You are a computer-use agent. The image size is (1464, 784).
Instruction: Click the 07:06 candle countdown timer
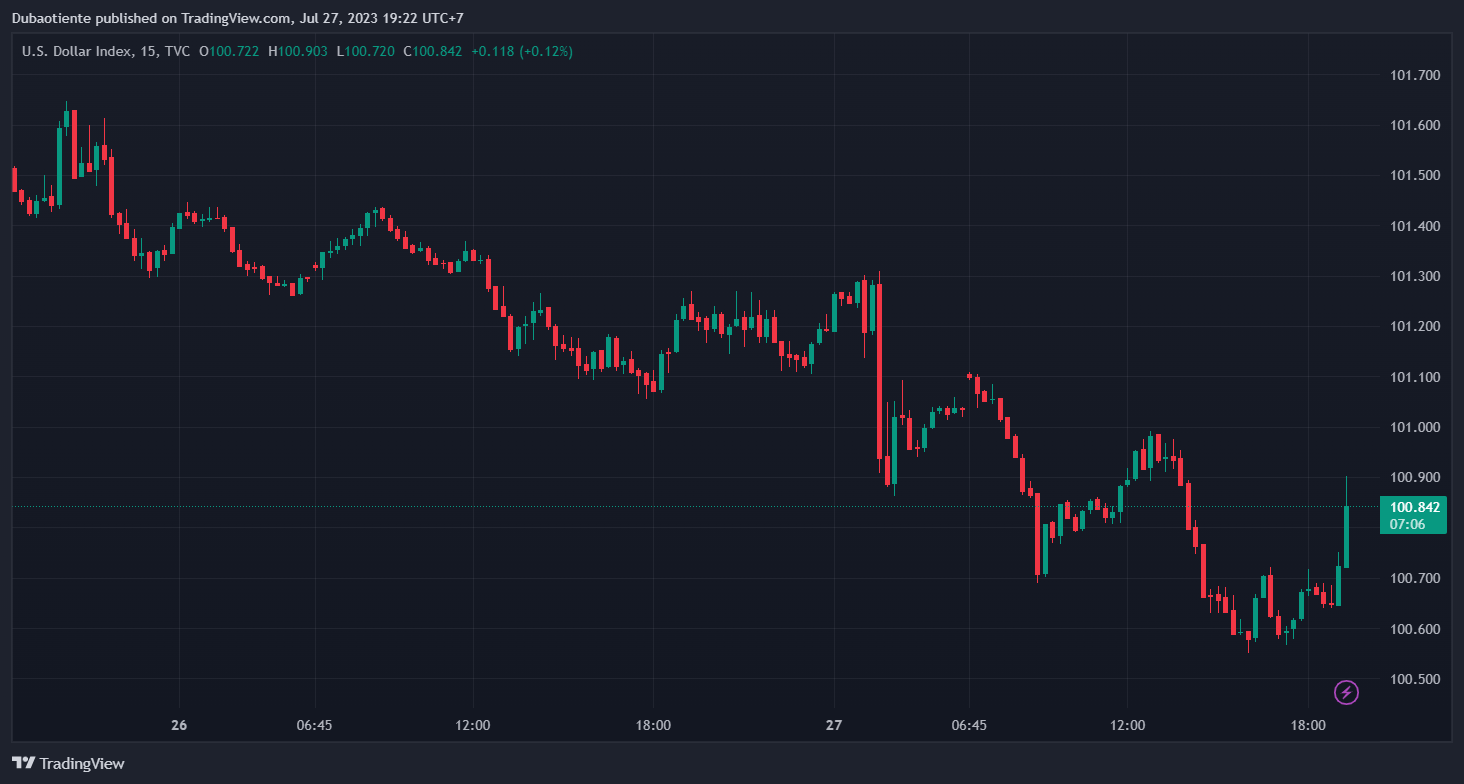[1407, 524]
